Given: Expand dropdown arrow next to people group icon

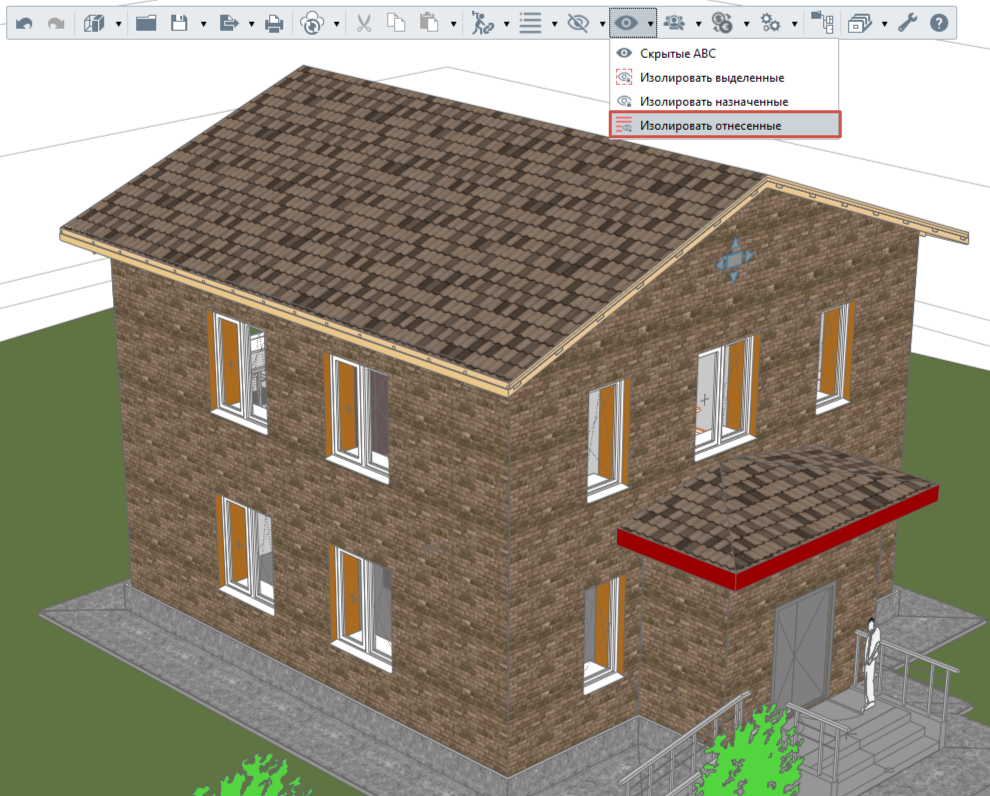Looking at the screenshot, I should (x=698, y=25).
